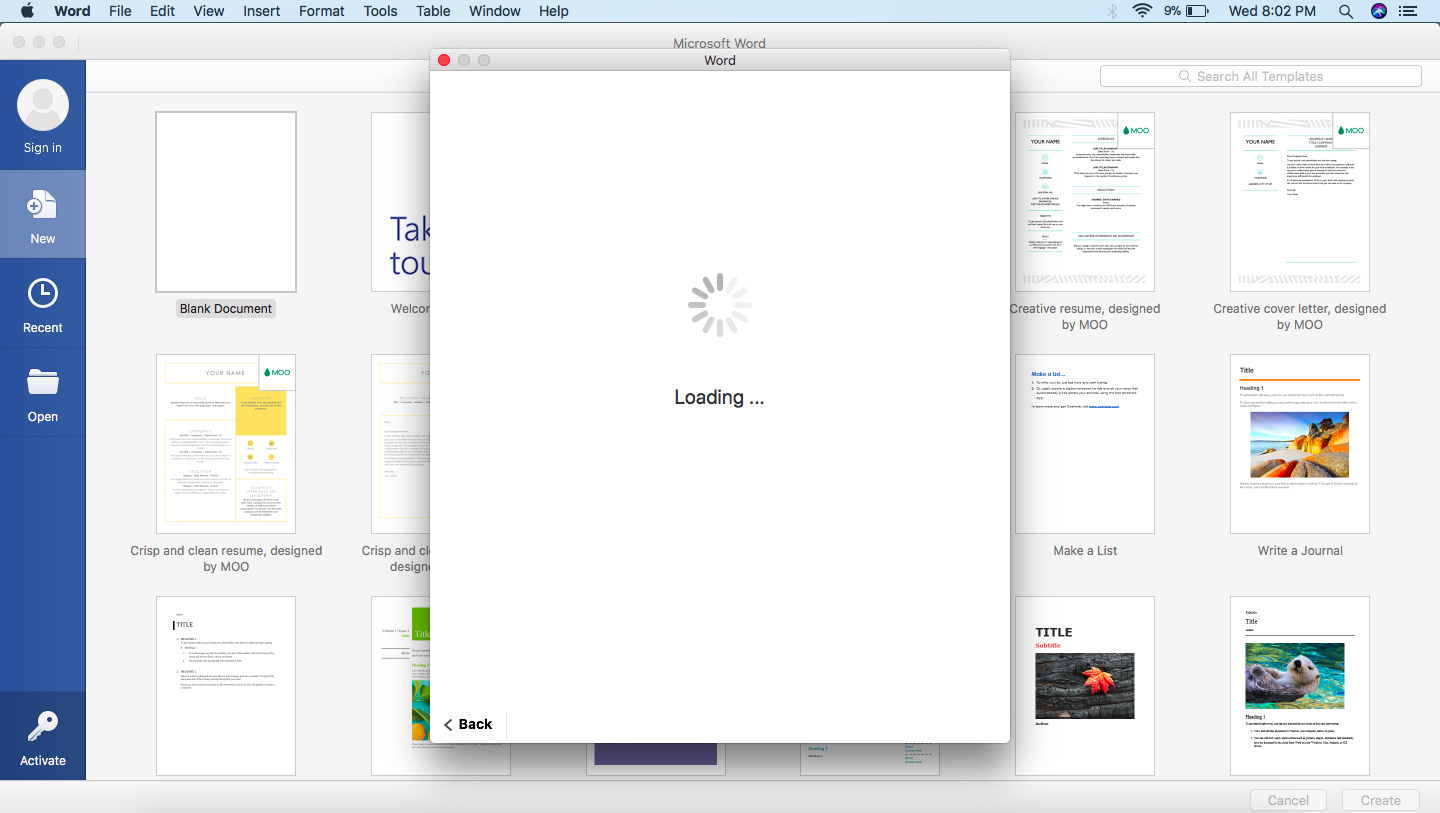Open the Window menu
The height and width of the screenshot is (813, 1440).
point(494,11)
